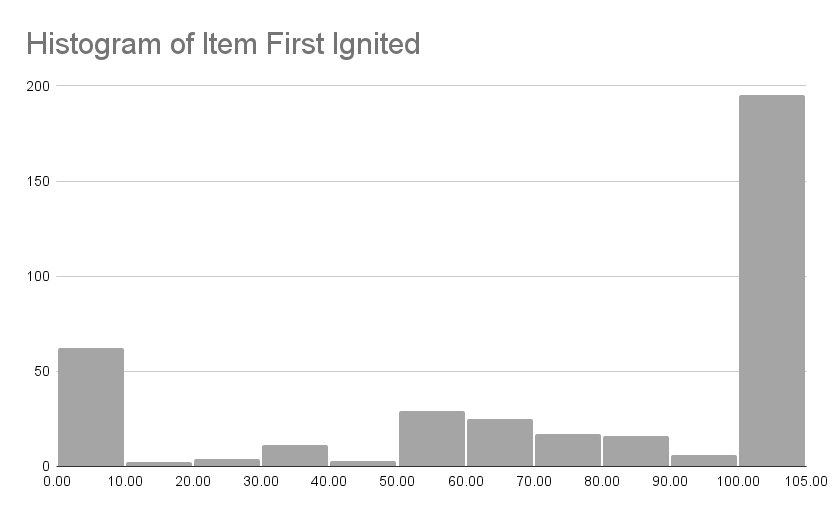832x515 pixels.
Task: Click the 150 vertical axis label
Action: tap(37, 181)
